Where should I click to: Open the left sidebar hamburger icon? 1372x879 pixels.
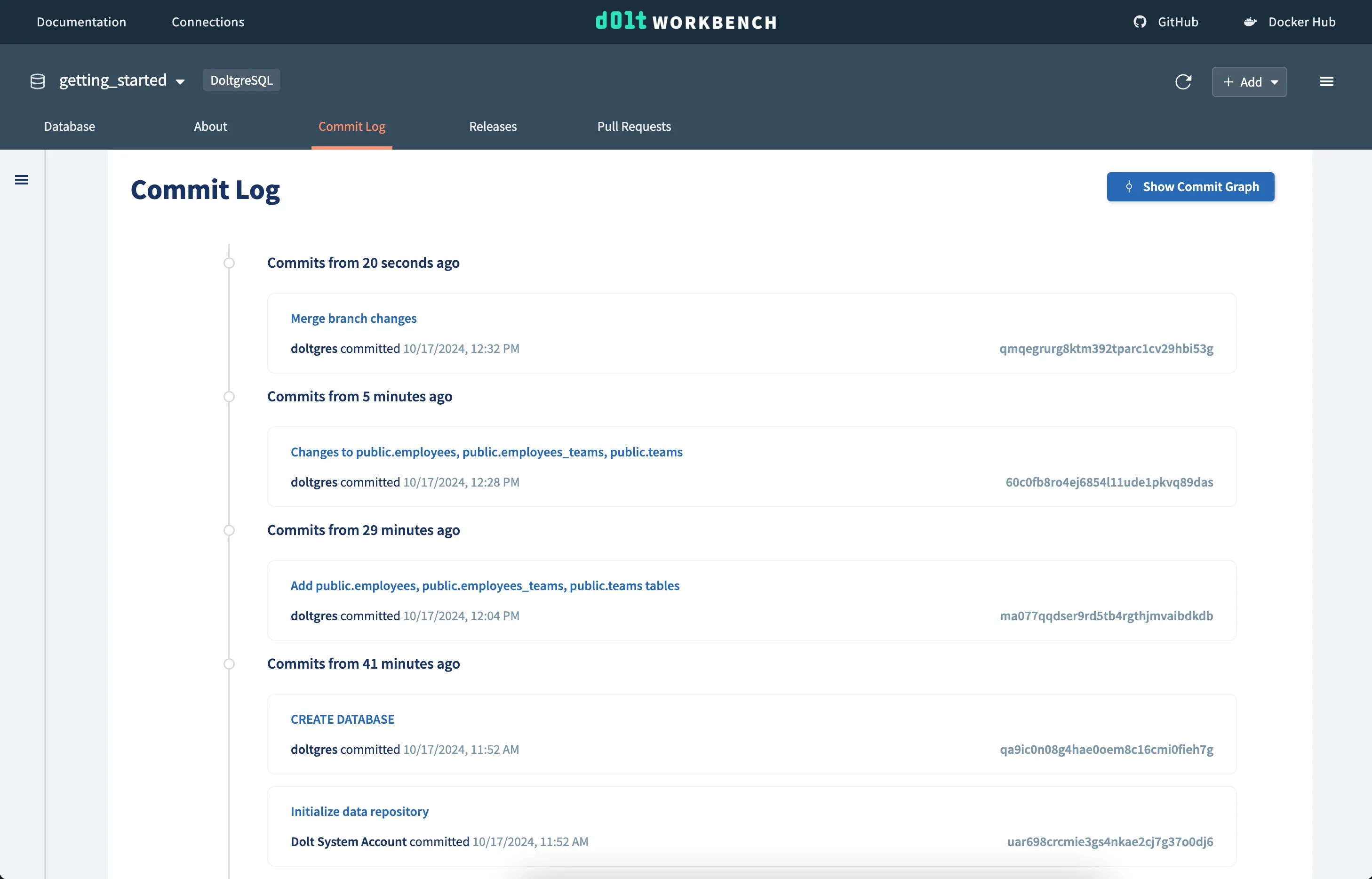(22, 179)
